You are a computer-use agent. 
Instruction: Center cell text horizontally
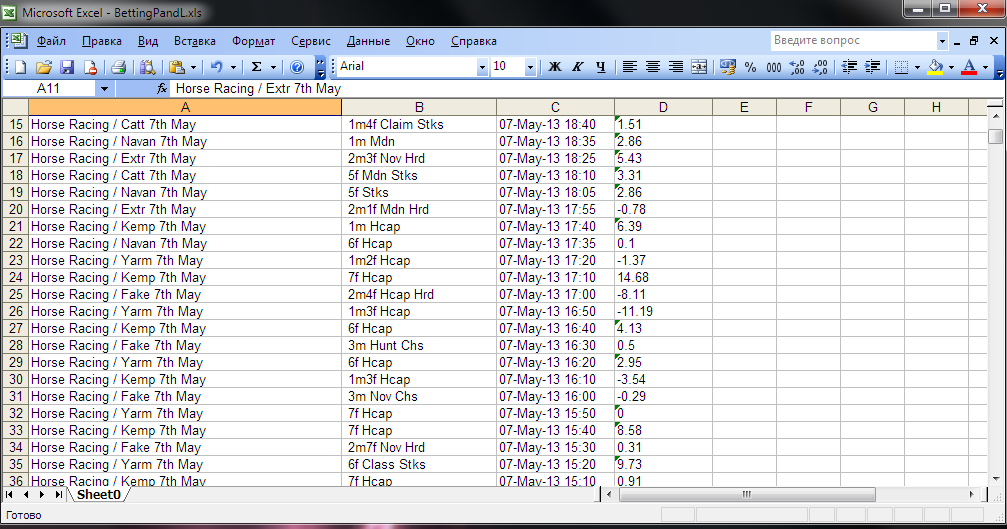click(x=652, y=67)
